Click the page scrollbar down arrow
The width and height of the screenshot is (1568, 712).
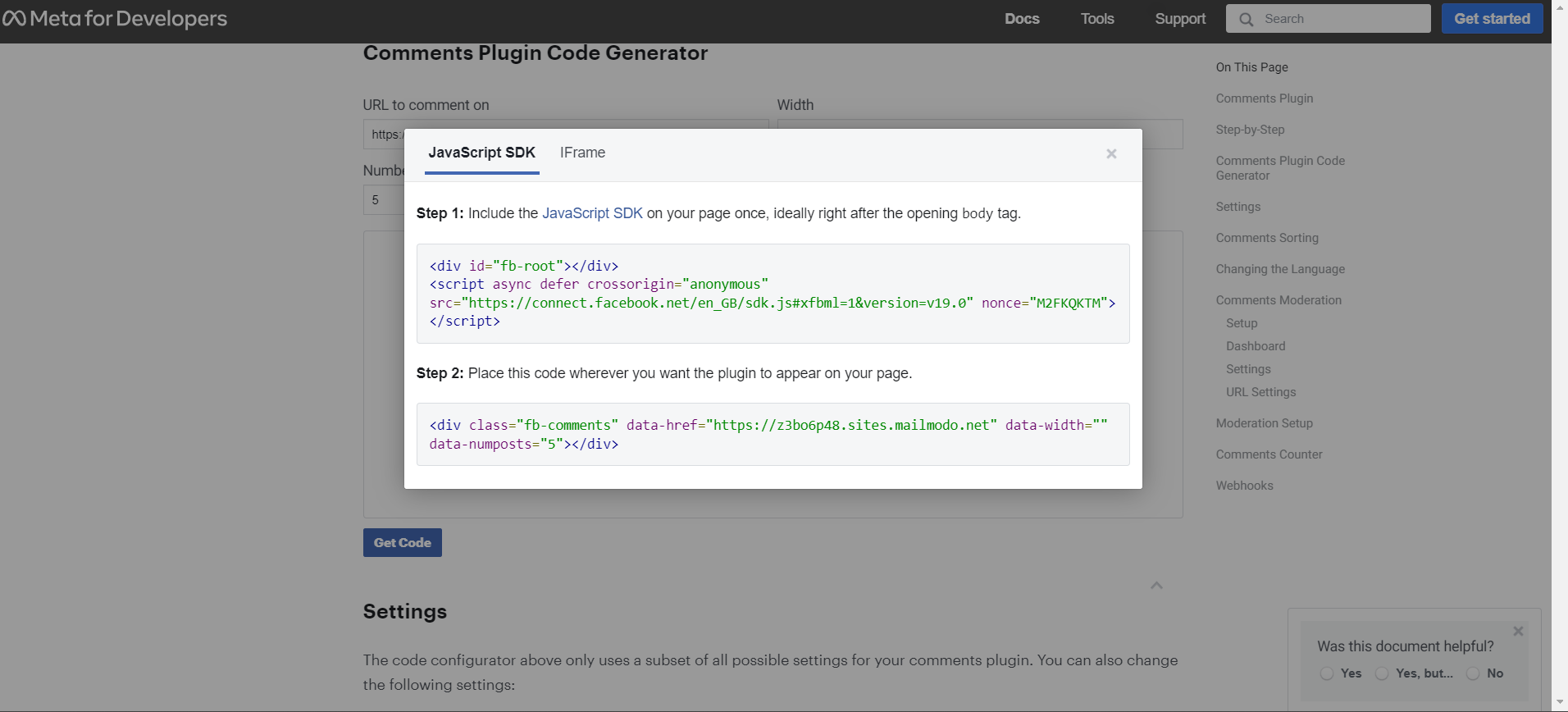(1560, 703)
